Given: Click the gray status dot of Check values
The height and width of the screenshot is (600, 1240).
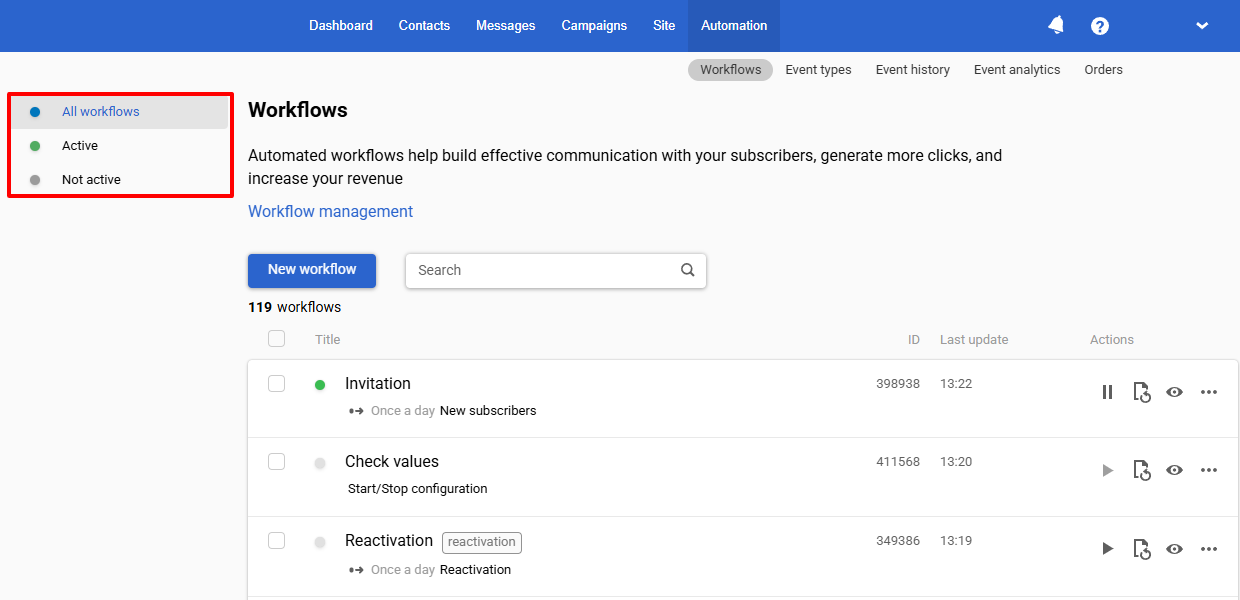Looking at the screenshot, I should pyautogui.click(x=320, y=463).
